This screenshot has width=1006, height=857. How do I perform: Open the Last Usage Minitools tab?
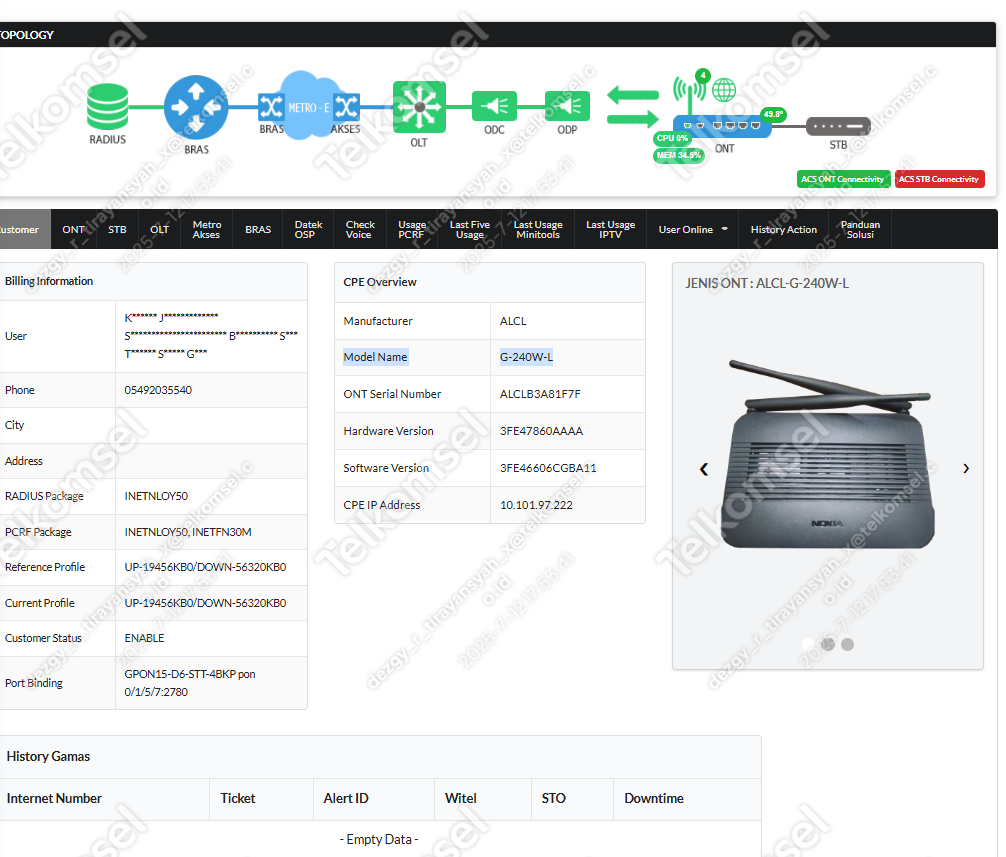(x=538, y=230)
